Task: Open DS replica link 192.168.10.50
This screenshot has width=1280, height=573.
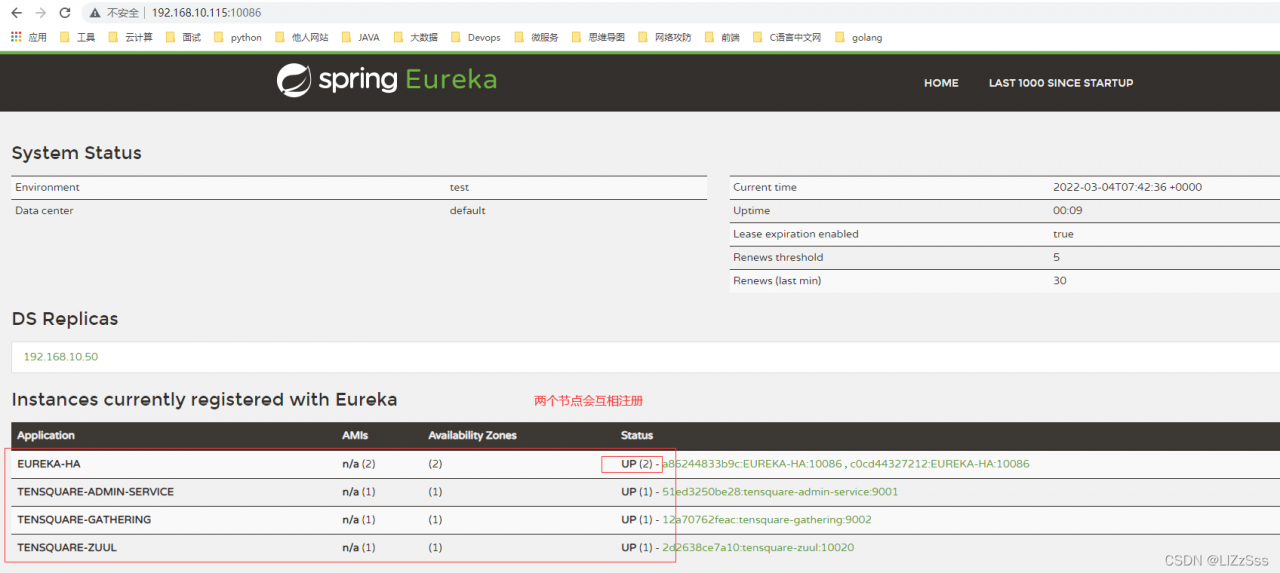Action: point(61,357)
